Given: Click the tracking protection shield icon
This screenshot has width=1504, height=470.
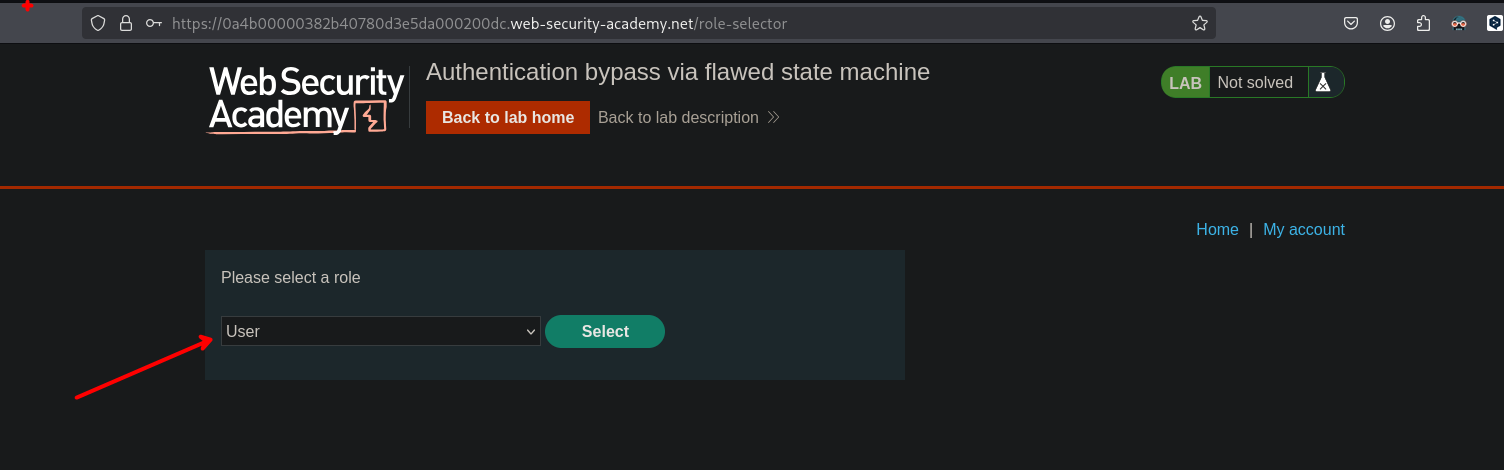Looking at the screenshot, I should [x=98, y=23].
